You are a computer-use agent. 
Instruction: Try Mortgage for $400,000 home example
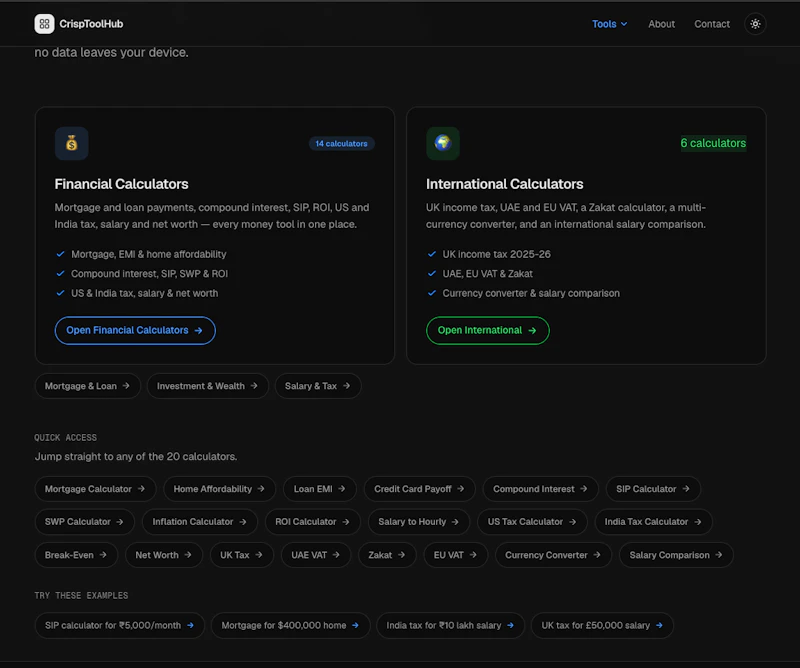290,625
